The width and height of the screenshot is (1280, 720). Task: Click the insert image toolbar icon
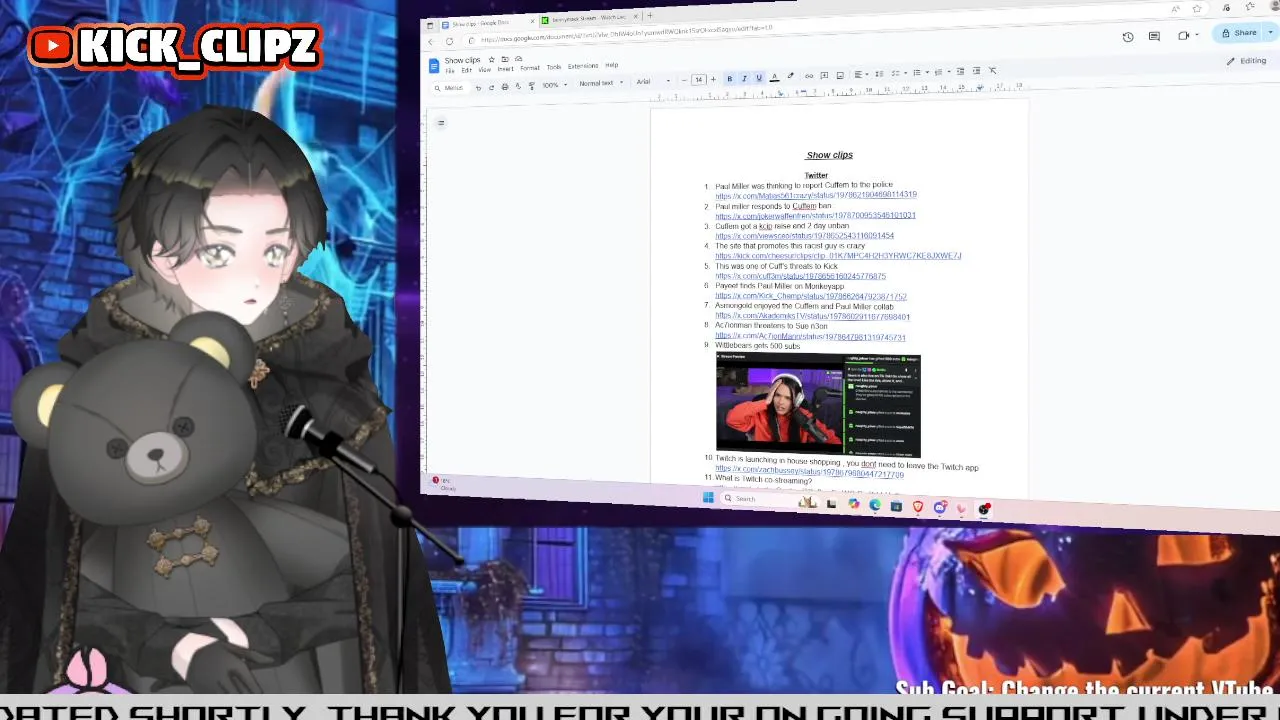840,75
